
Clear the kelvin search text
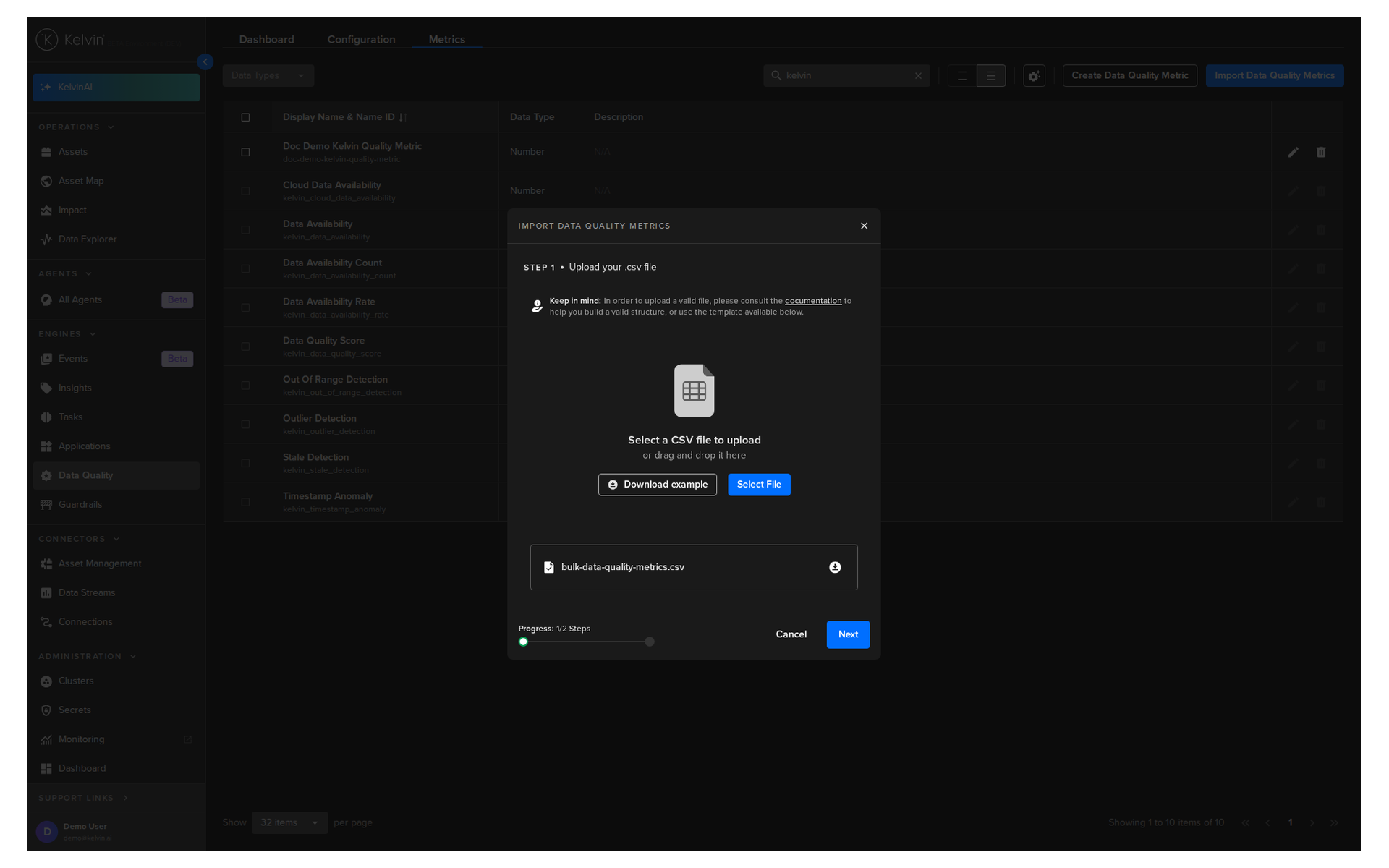click(918, 76)
